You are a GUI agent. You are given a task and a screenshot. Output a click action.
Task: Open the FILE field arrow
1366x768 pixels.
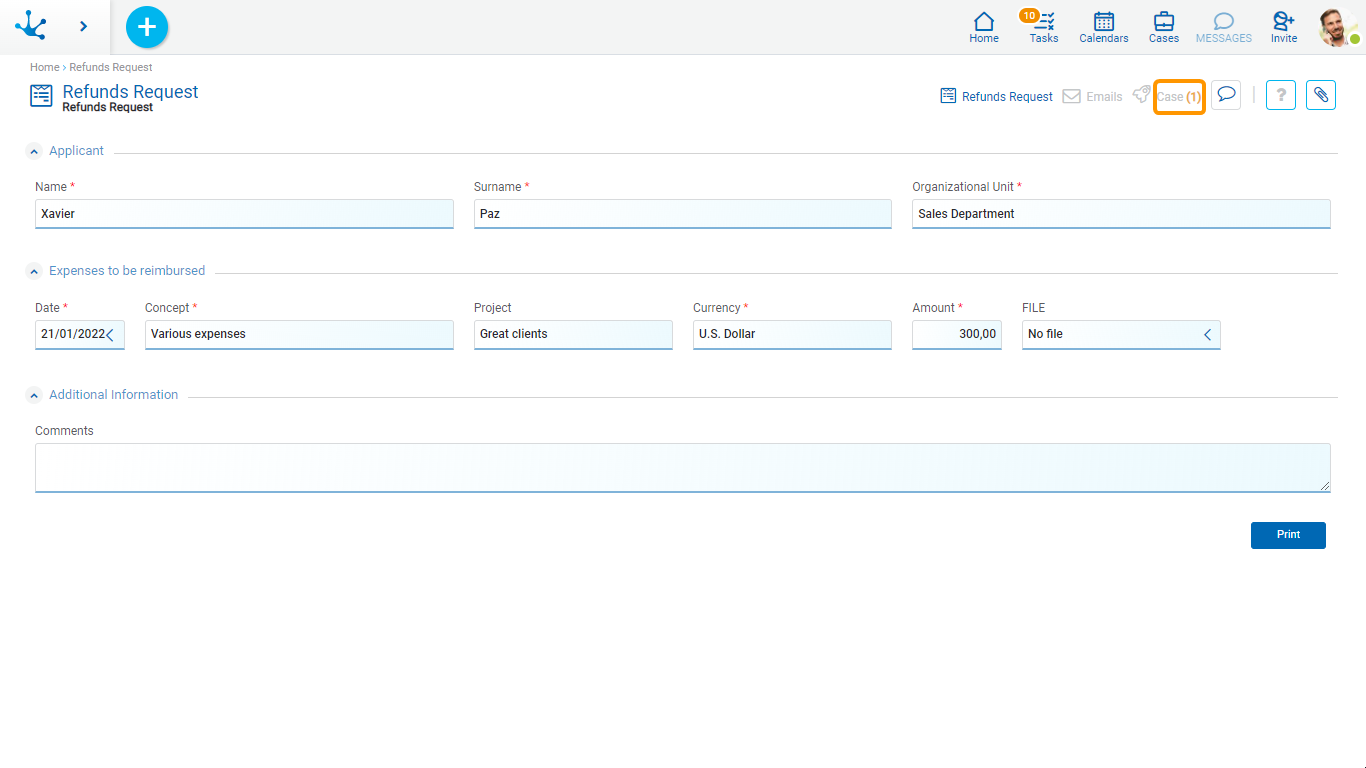[1207, 335]
